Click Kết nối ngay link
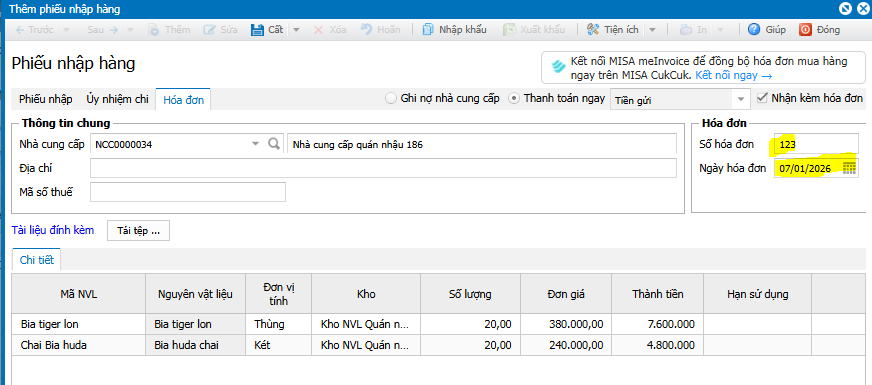Screen dimensions: 872x385 tap(734, 75)
